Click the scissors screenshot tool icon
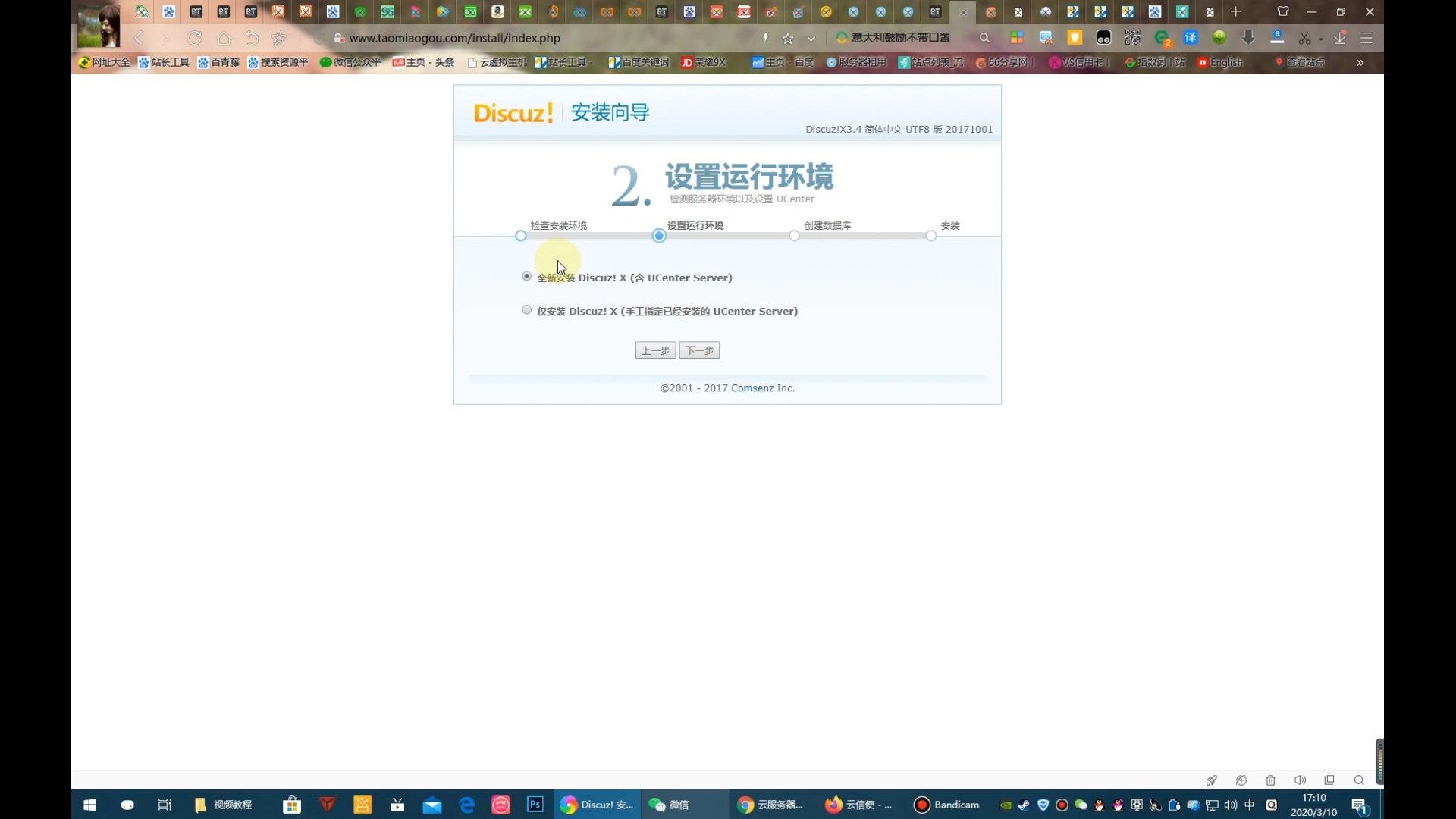 (x=1304, y=38)
